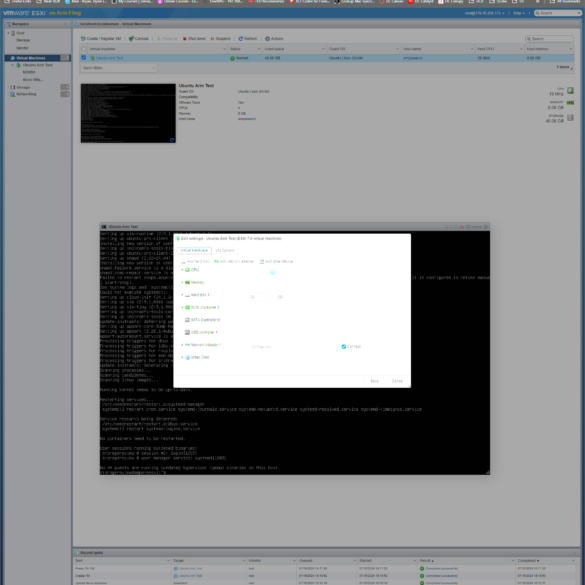Click the Refresh toolbar button
585x585 pixels.
pos(248,39)
